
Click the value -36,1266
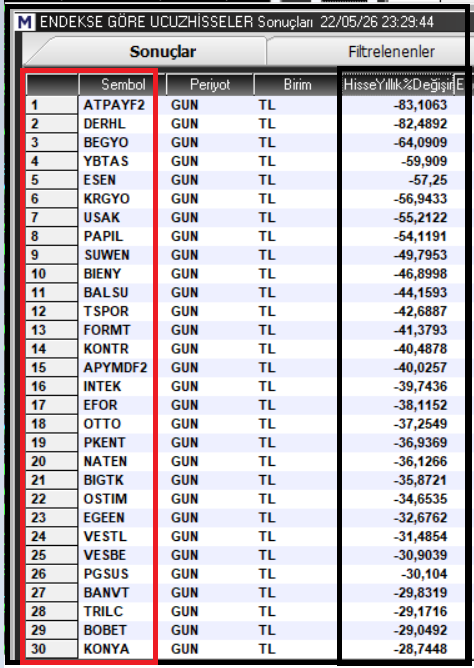420,461
